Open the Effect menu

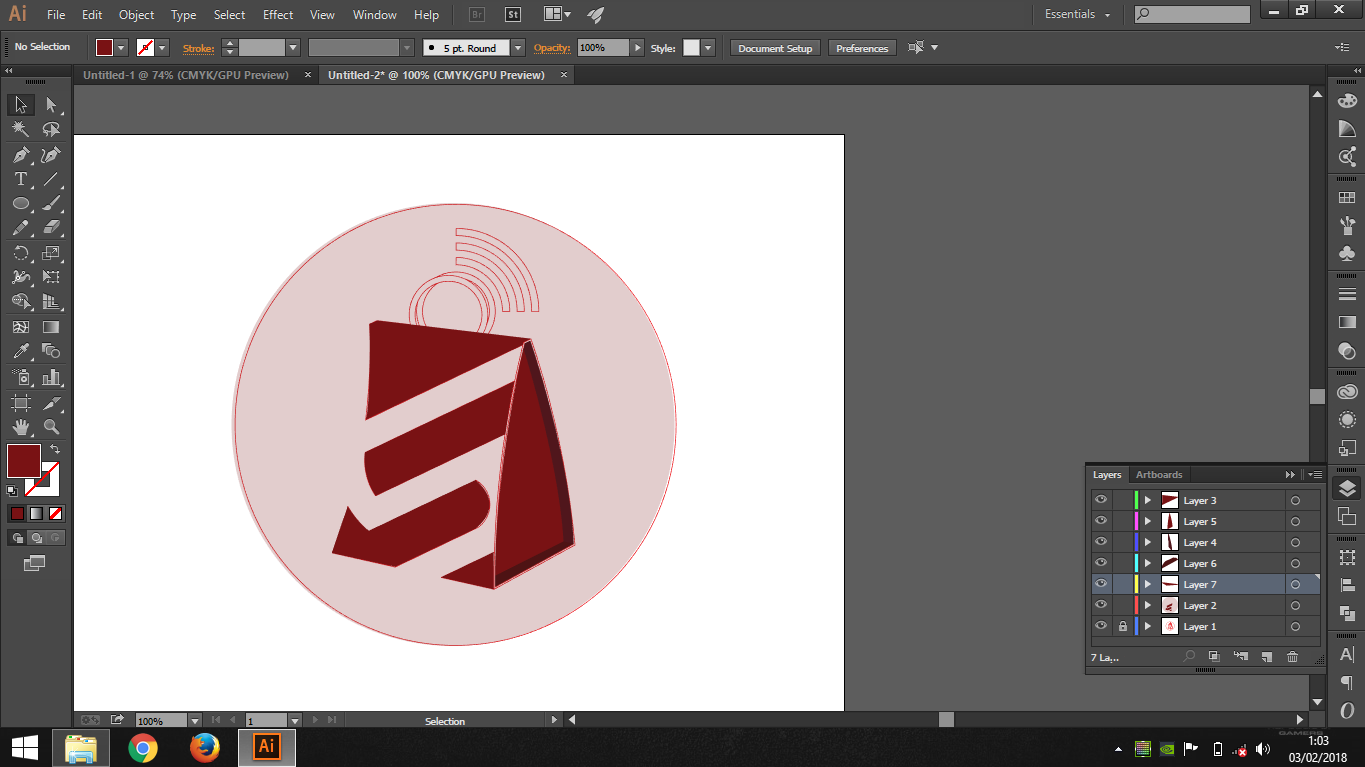pos(278,15)
